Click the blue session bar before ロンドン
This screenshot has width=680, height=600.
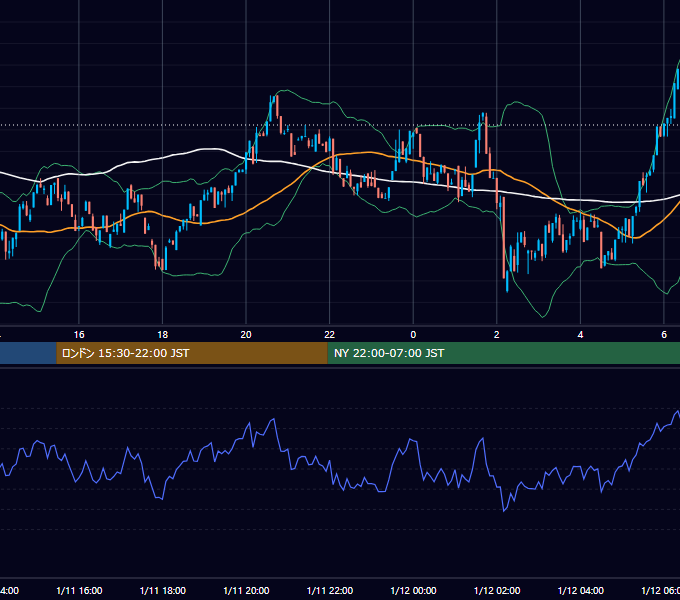click(x=28, y=353)
